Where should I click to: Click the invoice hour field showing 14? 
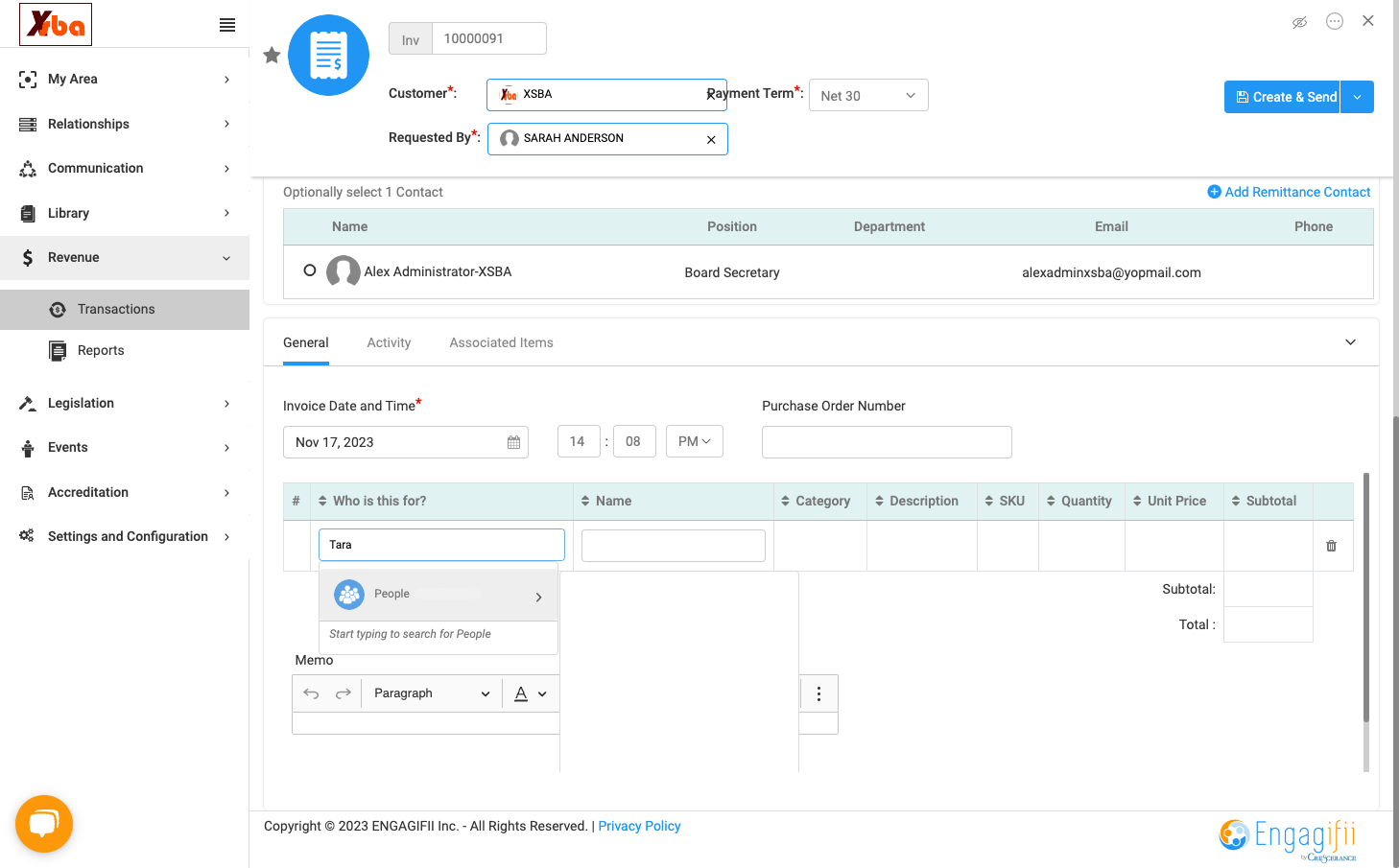coord(579,441)
